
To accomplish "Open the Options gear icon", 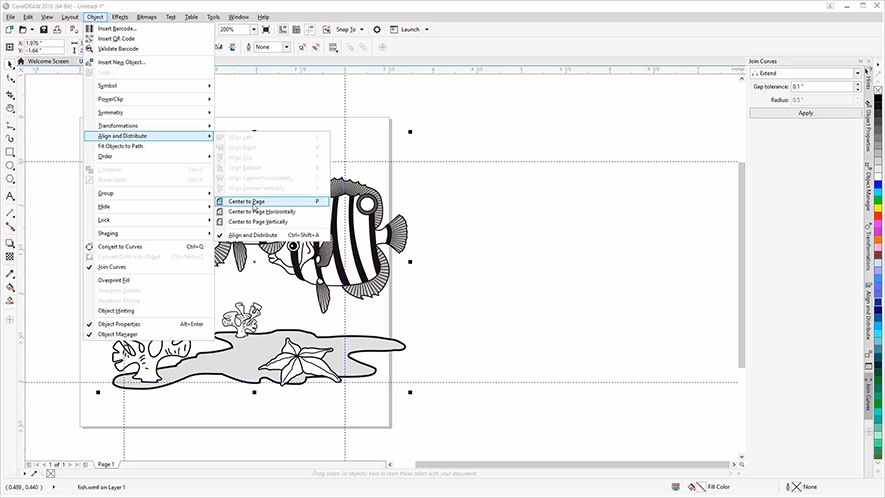I will coord(377,30).
